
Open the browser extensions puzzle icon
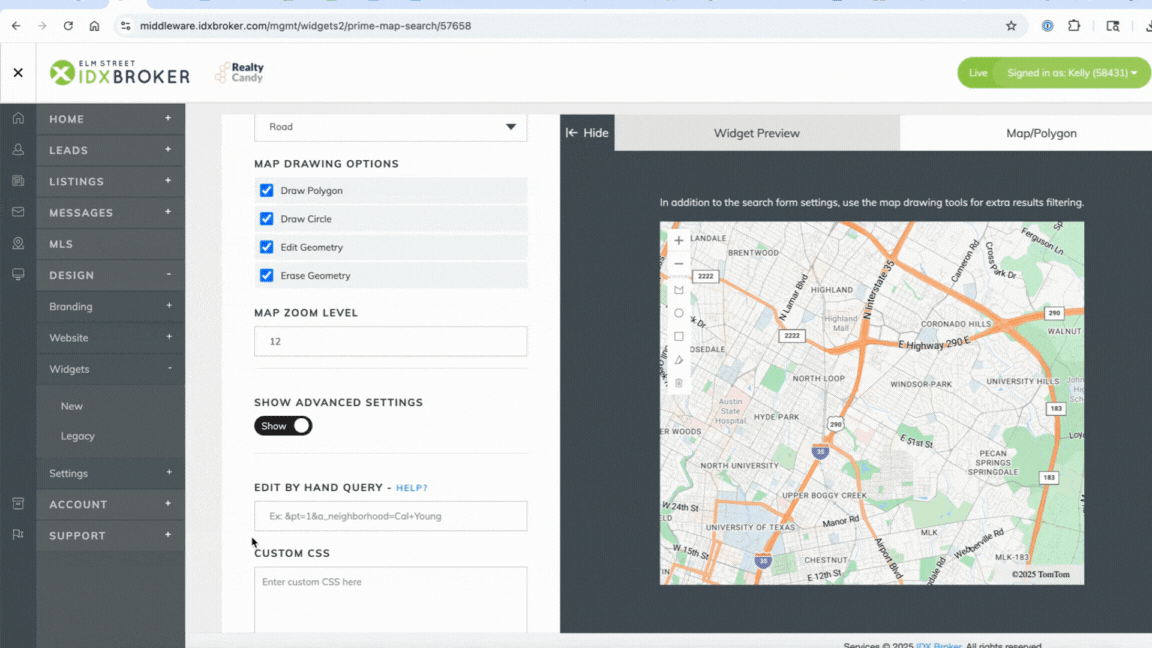(1074, 26)
